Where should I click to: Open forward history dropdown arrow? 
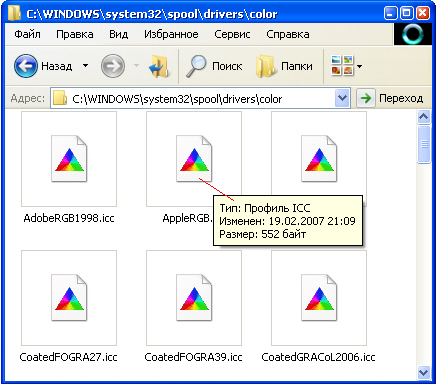tap(136, 66)
